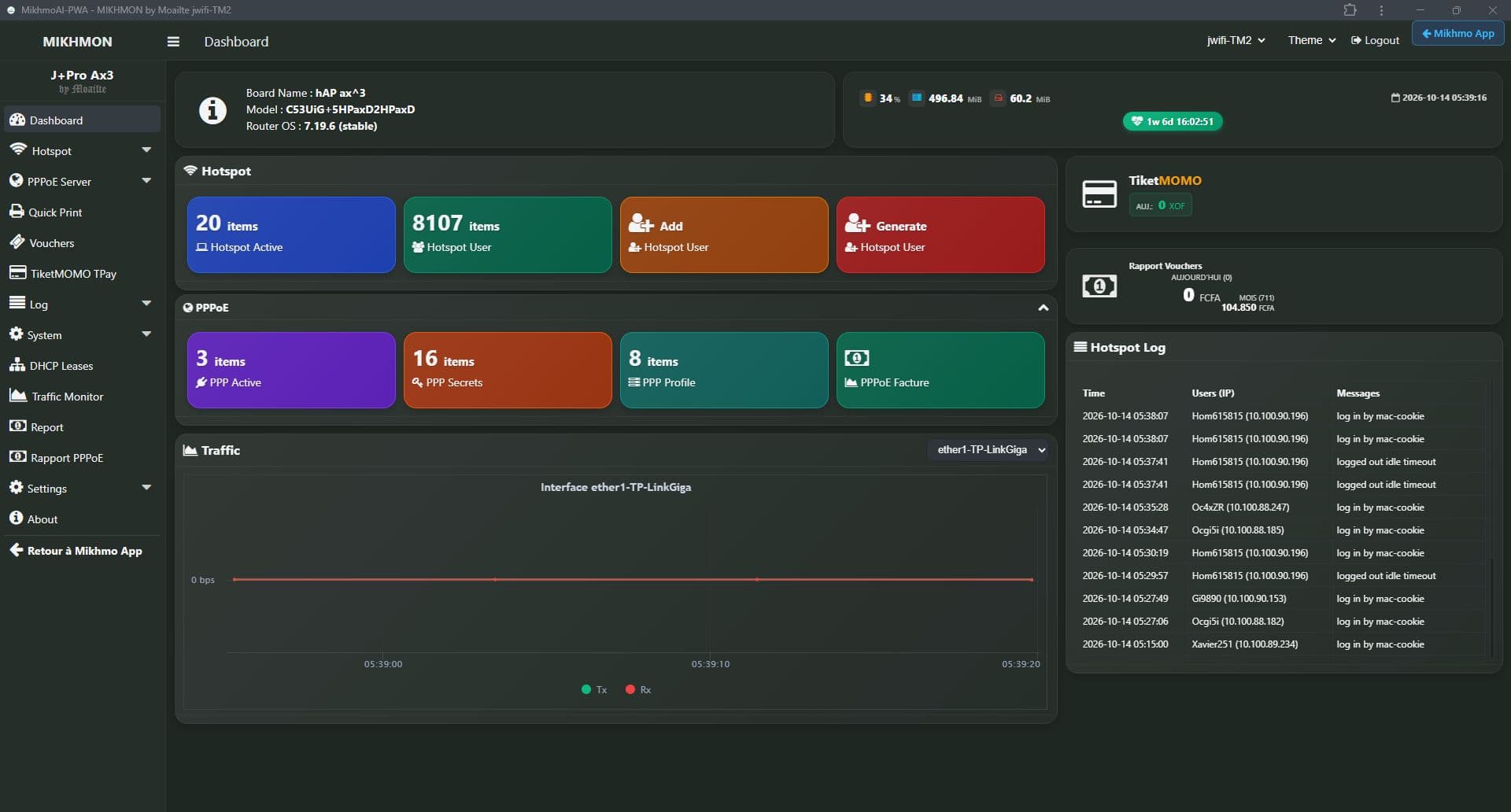
Task: Open the 3 items PPP Active card
Action: (x=291, y=370)
